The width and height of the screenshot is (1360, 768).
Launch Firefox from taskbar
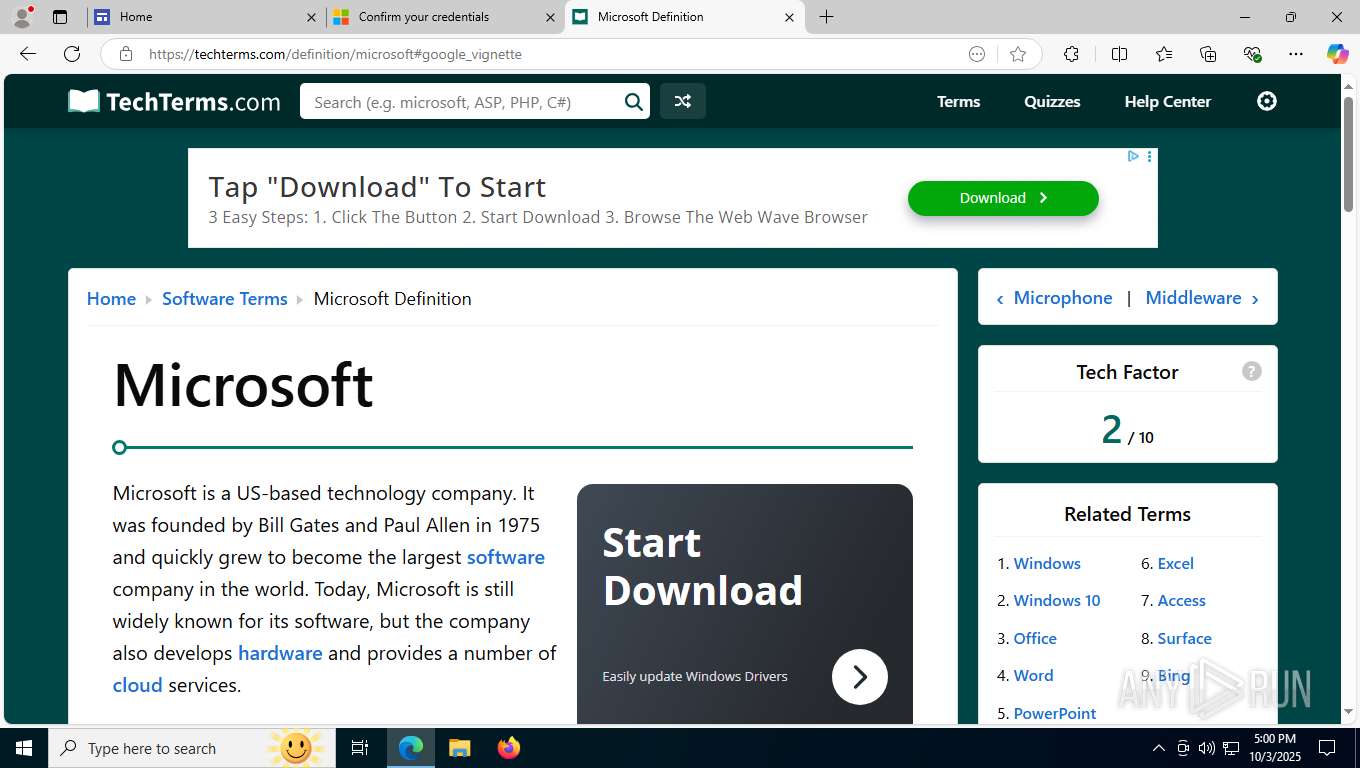tap(509, 748)
